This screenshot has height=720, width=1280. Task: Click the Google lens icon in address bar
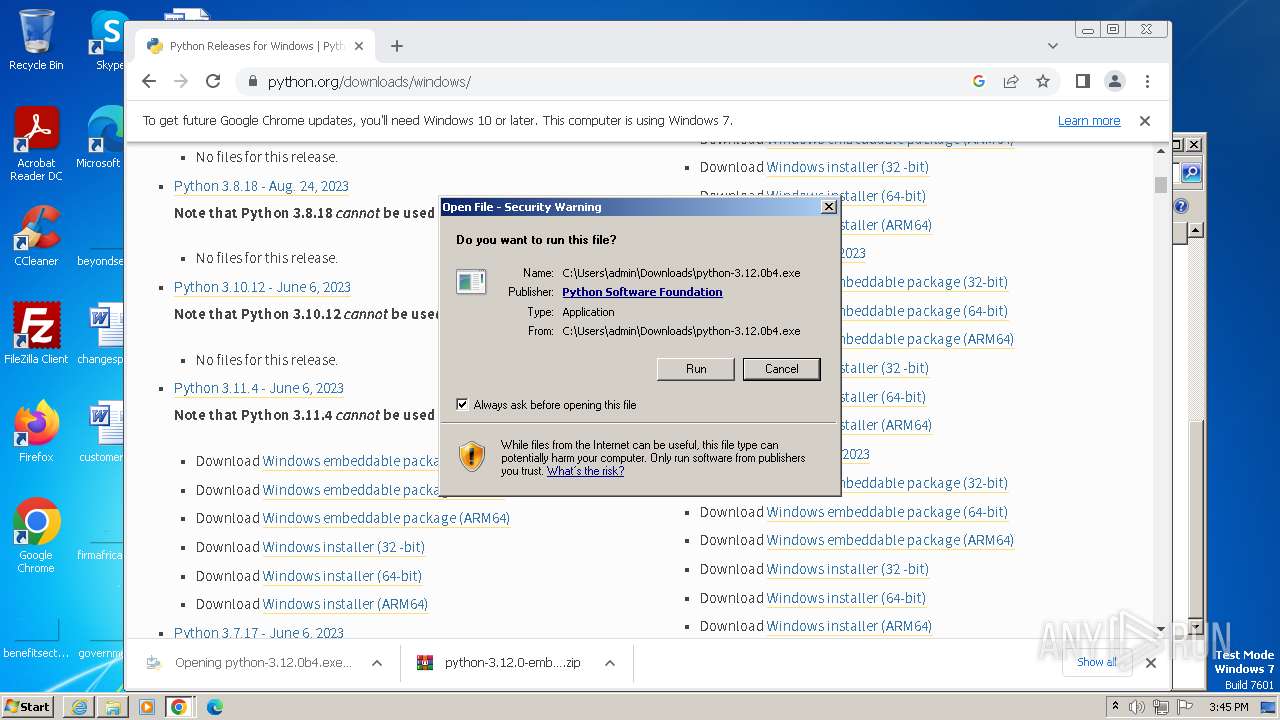979,82
